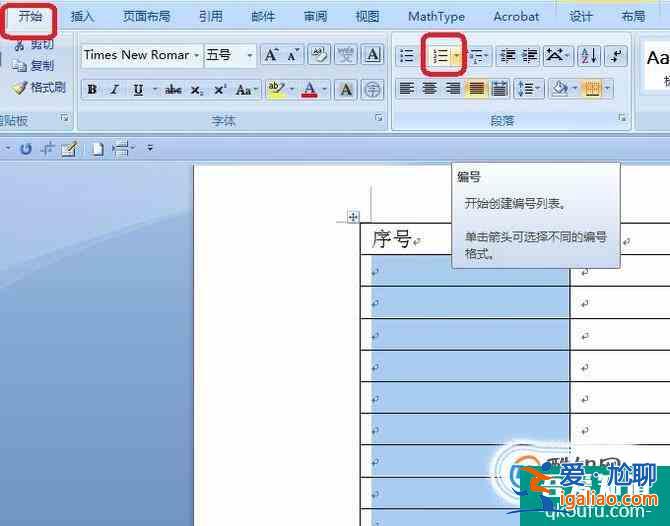The height and width of the screenshot is (526, 670).
Task: Click the shrink font icon
Action: pyautogui.click(x=293, y=56)
